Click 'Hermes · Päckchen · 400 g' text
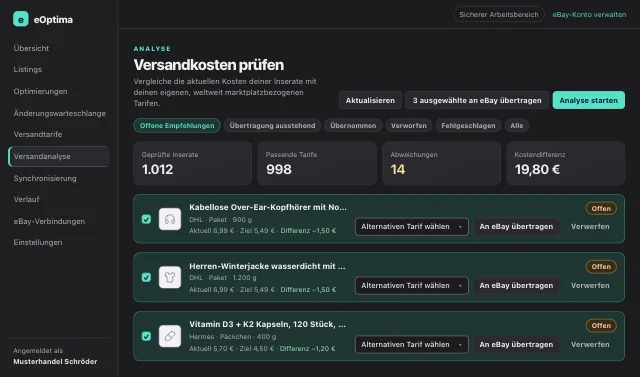Viewport: 640px width, 377px height. (x=233, y=337)
